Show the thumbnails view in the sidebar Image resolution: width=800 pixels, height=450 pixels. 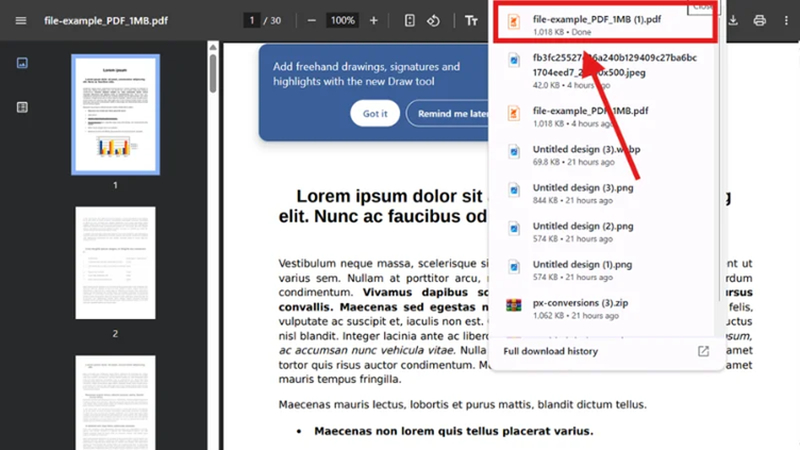coord(22,63)
